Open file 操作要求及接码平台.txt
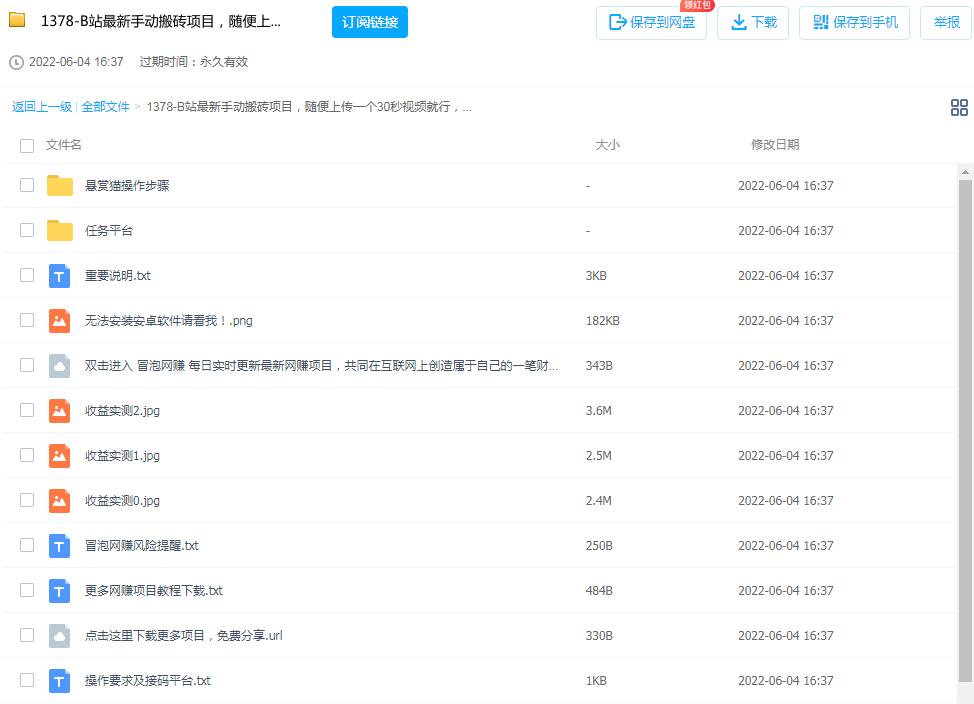974x704 pixels. point(148,680)
